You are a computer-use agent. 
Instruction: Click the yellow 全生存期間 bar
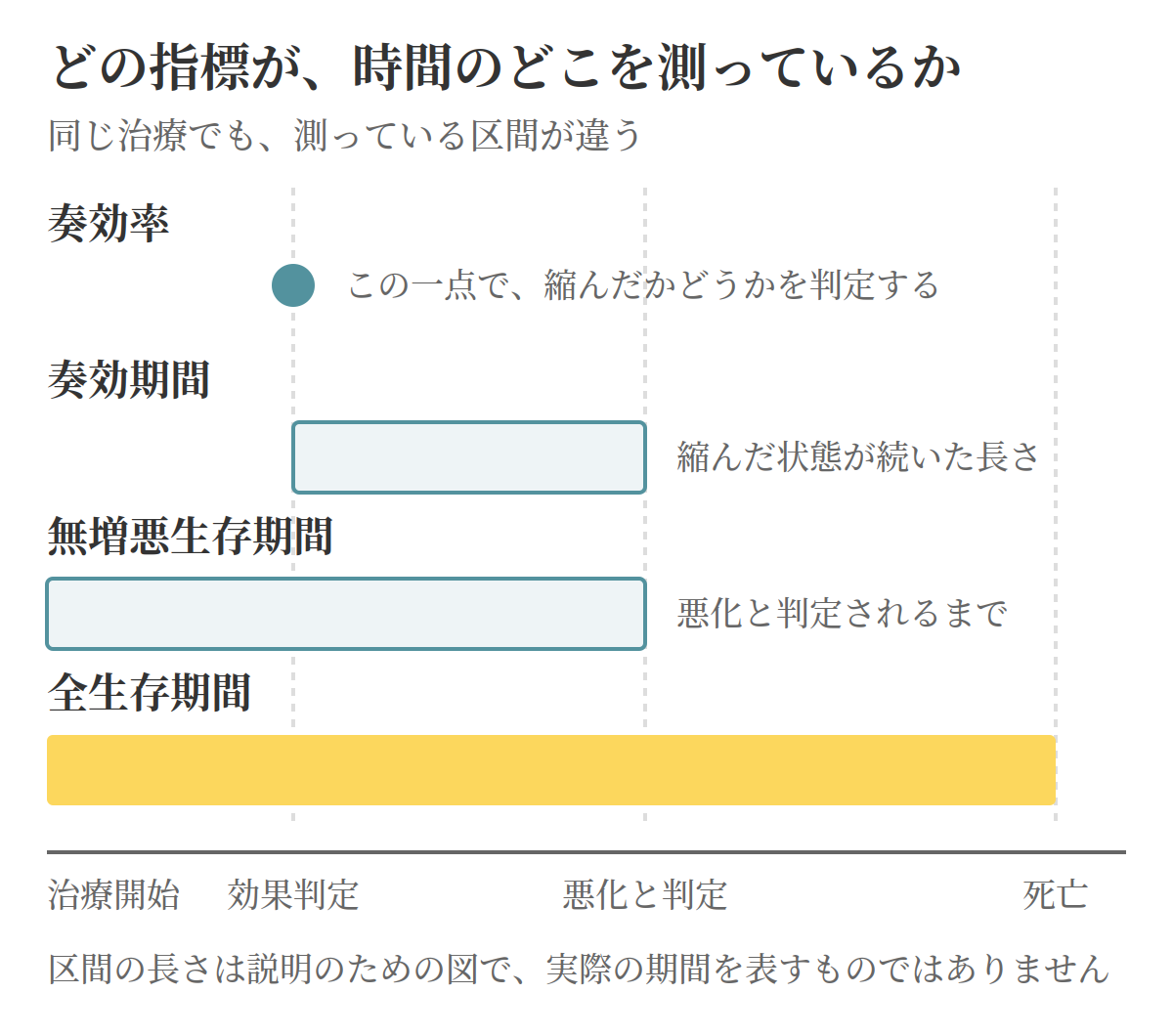click(x=551, y=770)
